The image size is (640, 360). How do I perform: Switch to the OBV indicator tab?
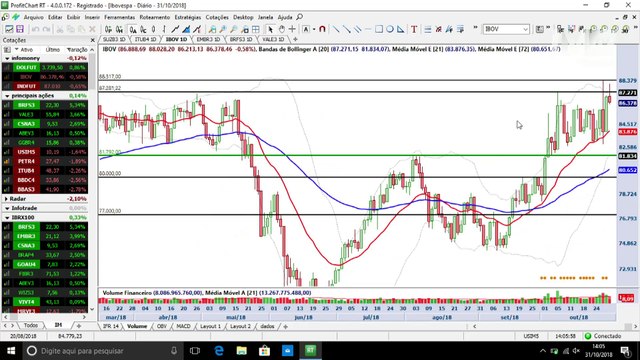point(162,326)
